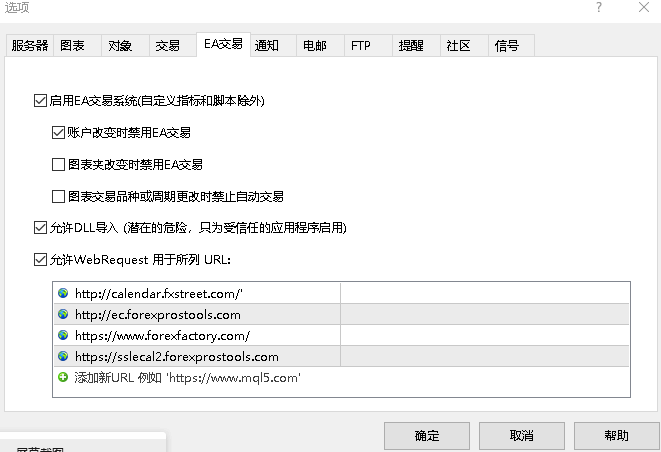Viewport: 661px width, 452px height.
Task: Click the 确定 button
Action: (x=427, y=436)
